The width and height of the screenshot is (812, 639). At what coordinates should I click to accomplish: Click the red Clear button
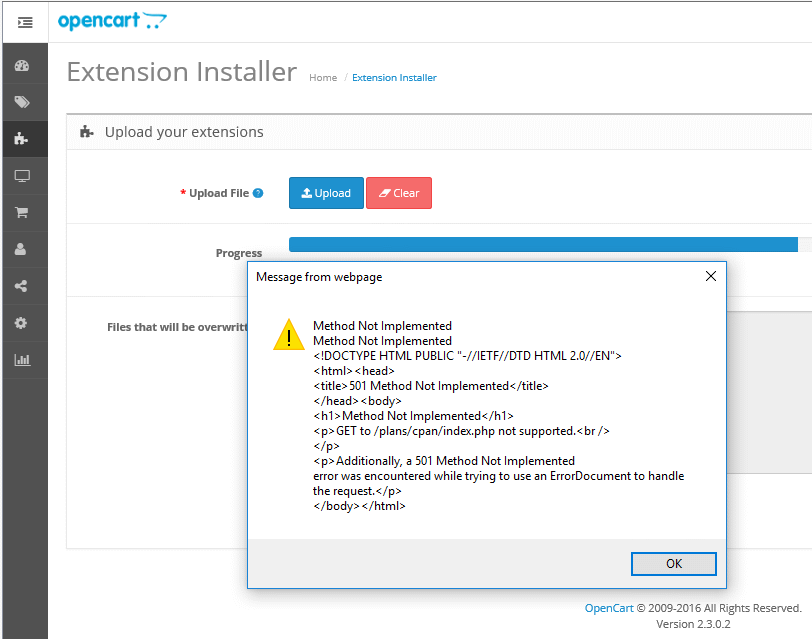[399, 193]
